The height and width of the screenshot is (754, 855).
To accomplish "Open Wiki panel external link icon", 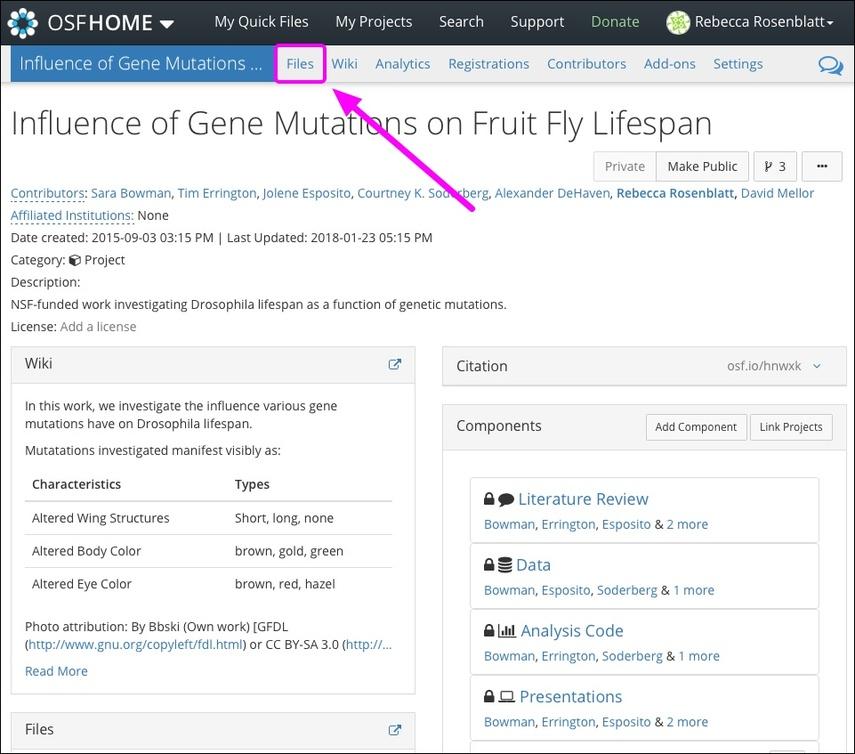I will pos(395,365).
